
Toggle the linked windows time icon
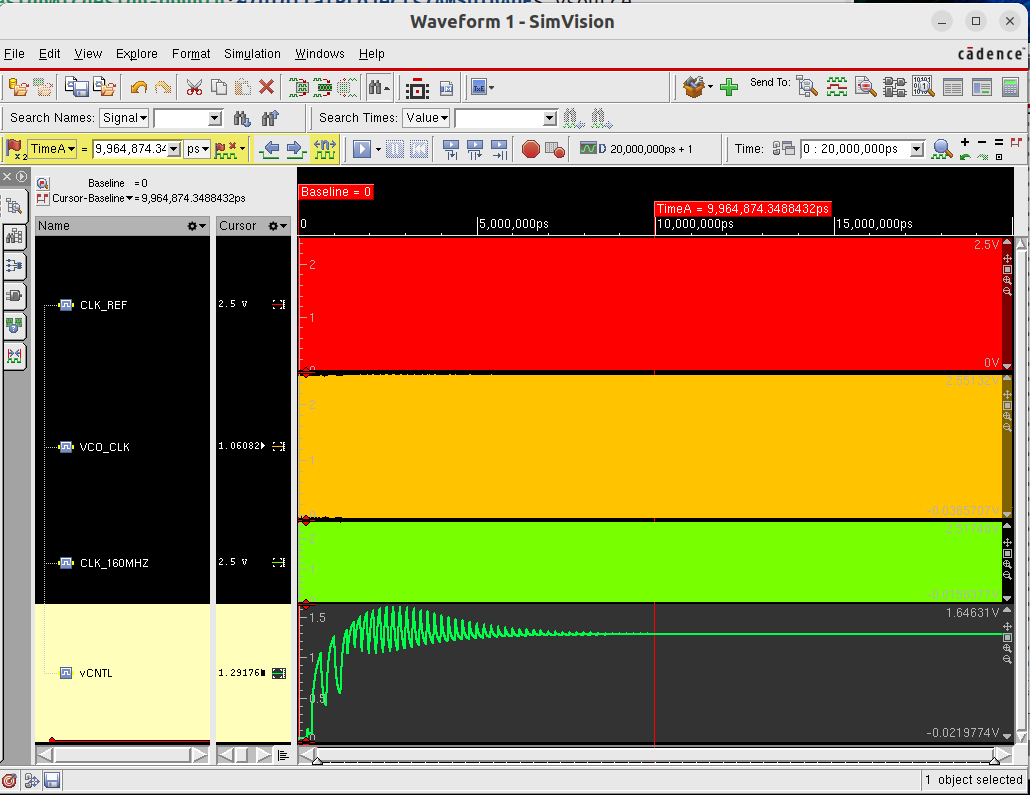(783, 149)
